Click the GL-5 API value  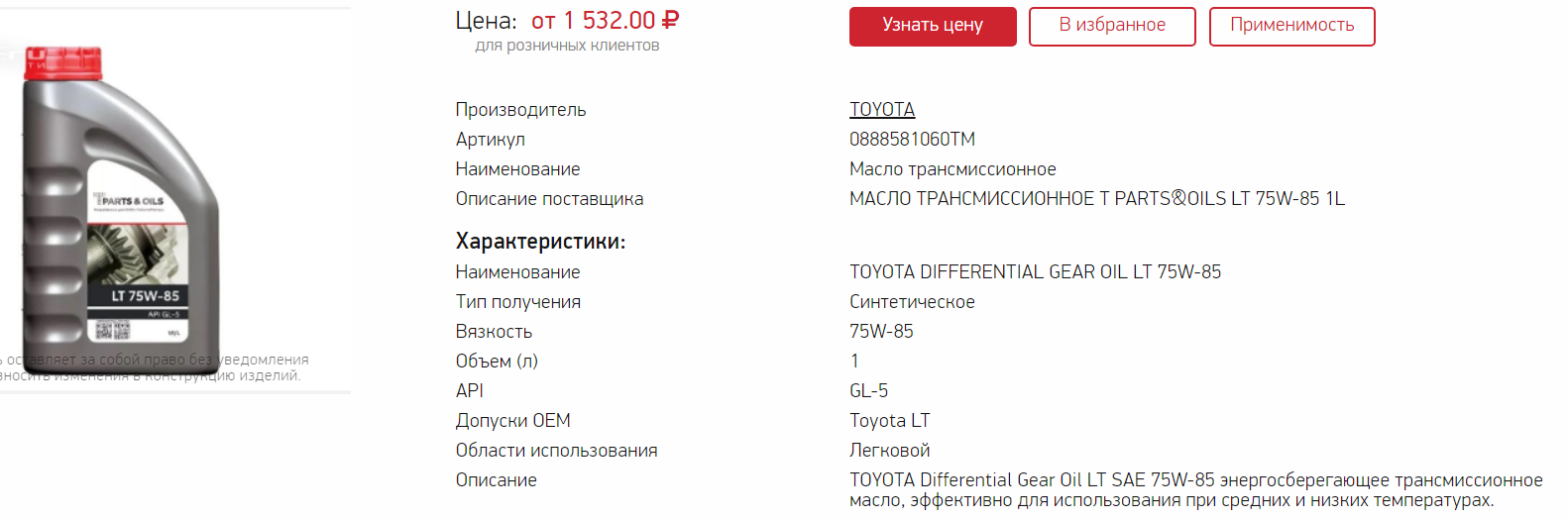tap(868, 390)
